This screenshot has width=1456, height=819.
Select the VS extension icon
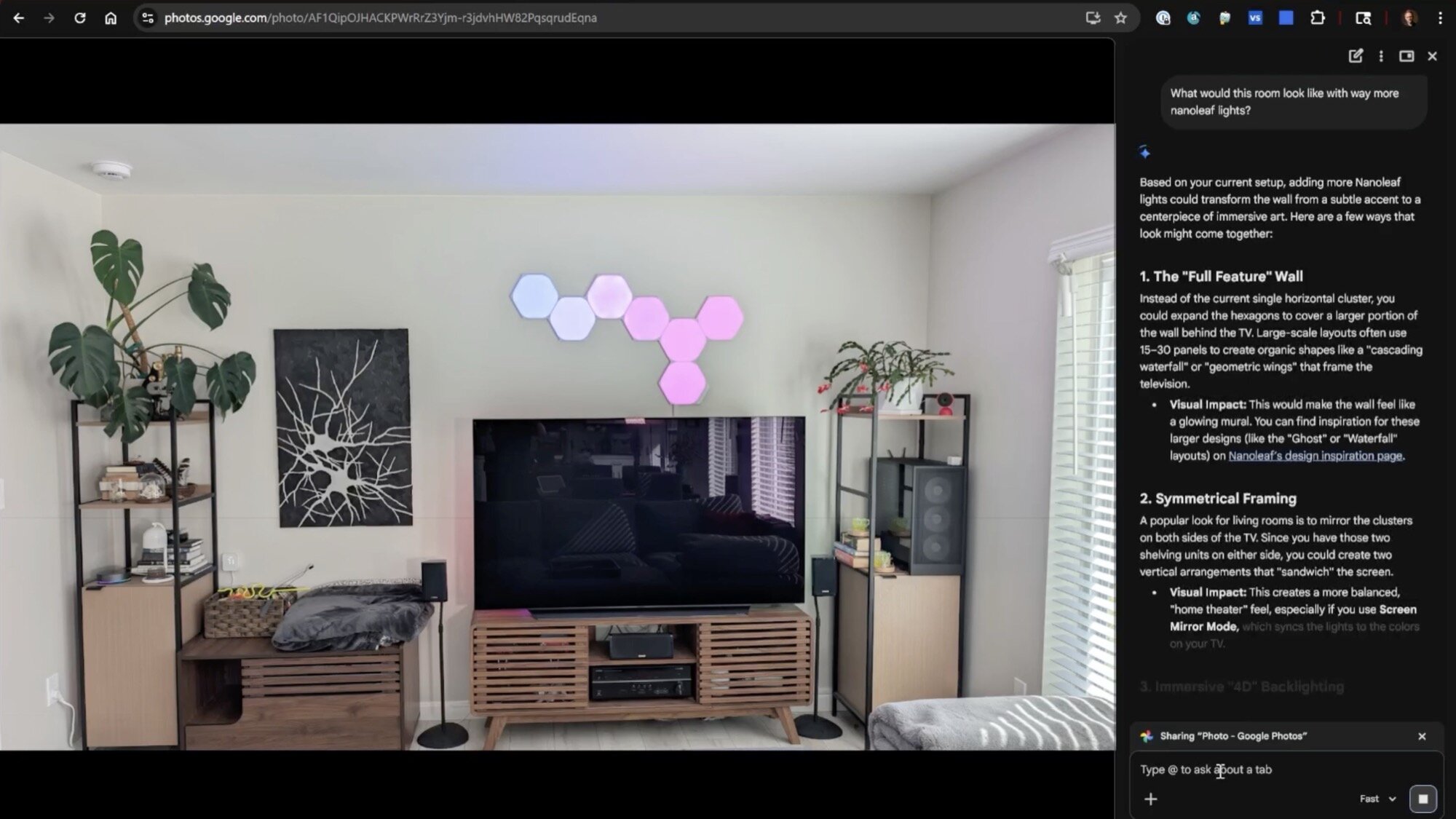click(1255, 18)
